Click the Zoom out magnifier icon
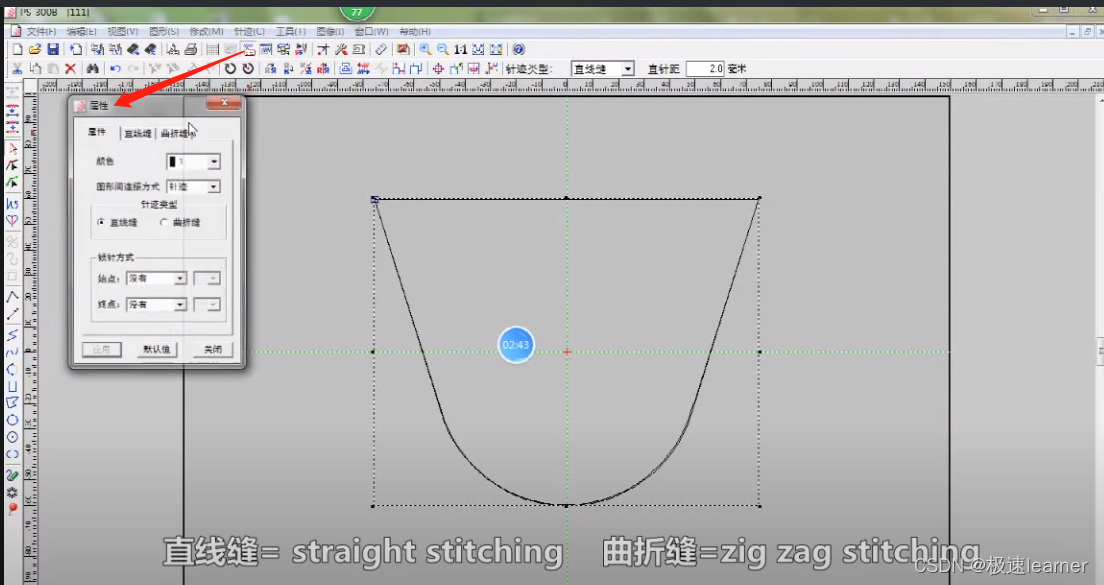The width and height of the screenshot is (1104, 585). [x=443, y=49]
